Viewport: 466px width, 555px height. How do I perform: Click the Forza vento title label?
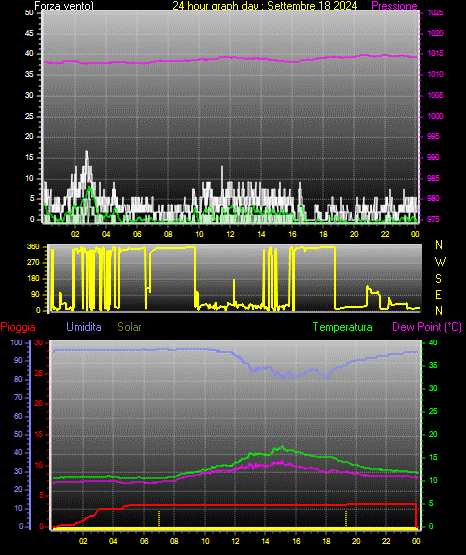[64, 6]
